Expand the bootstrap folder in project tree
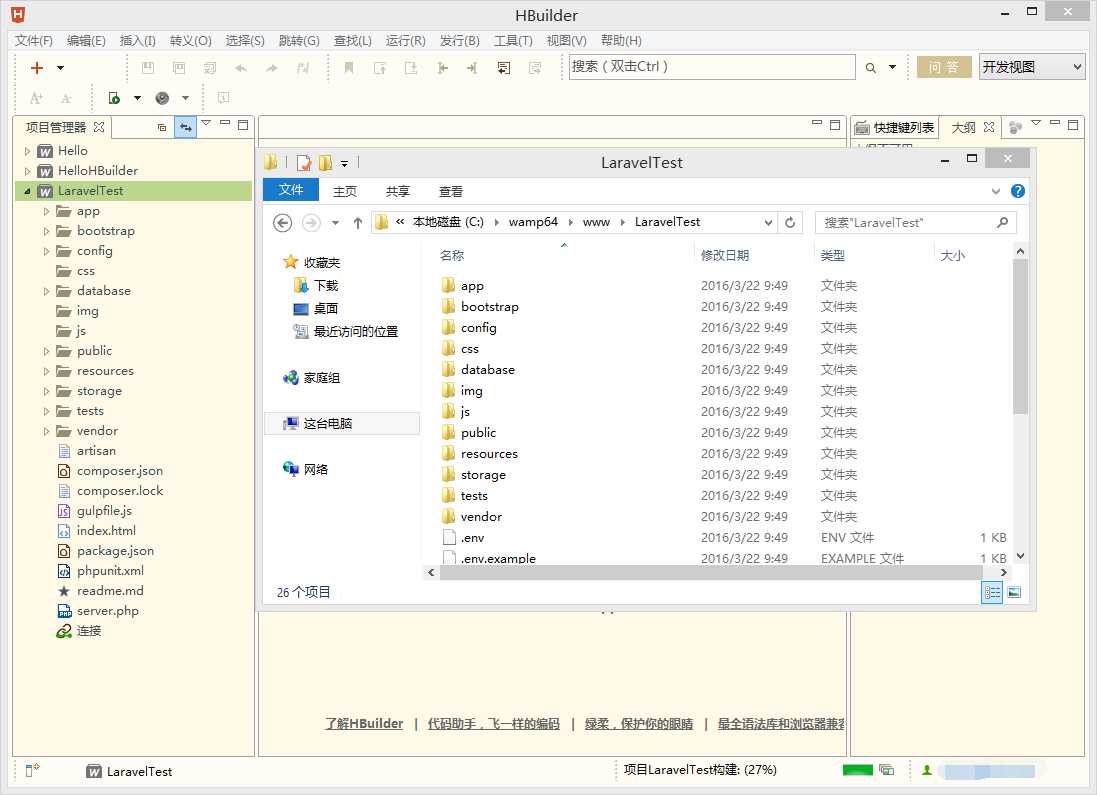1097x795 pixels. (x=46, y=231)
